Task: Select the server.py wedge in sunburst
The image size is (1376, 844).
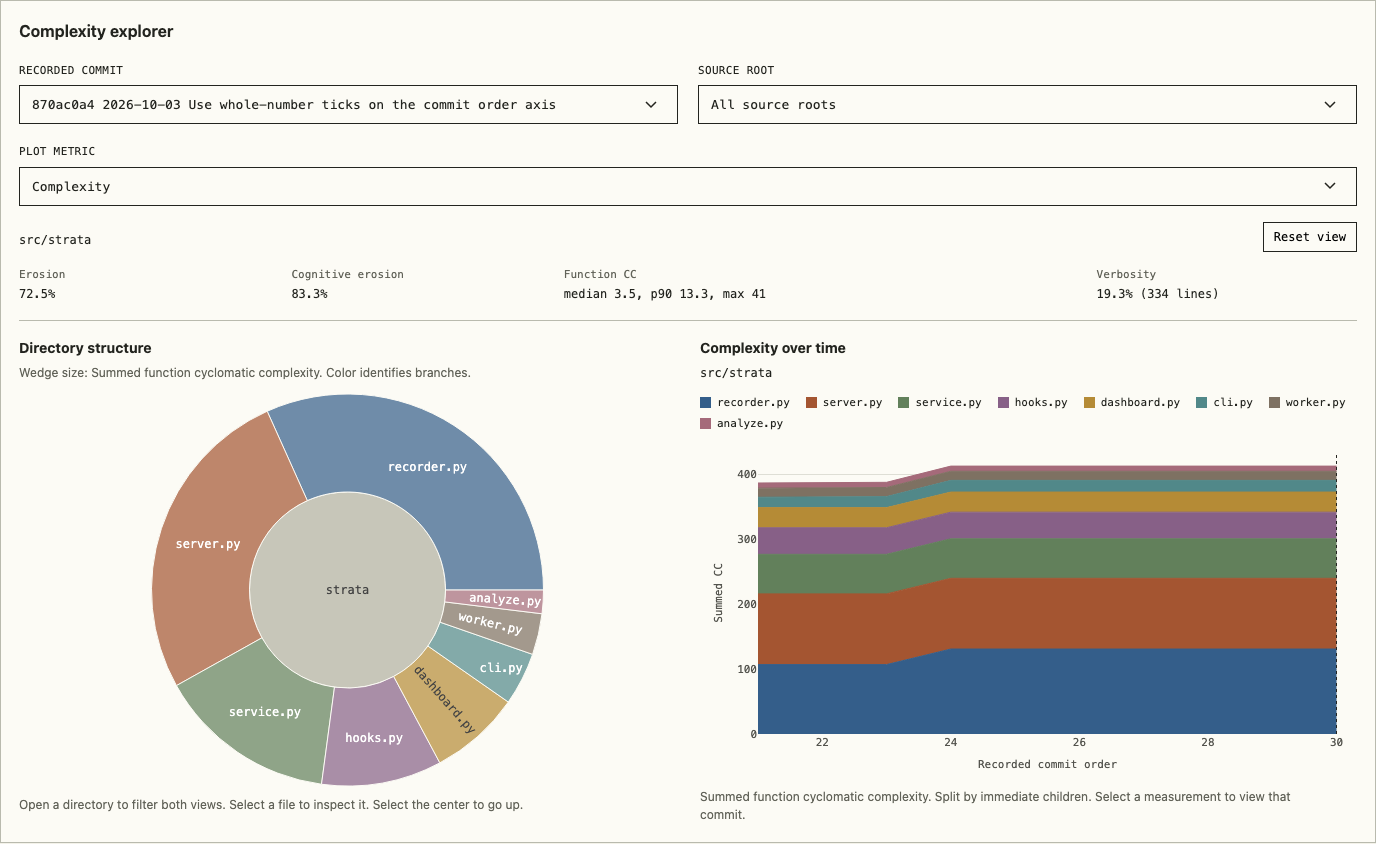Action: 208,544
